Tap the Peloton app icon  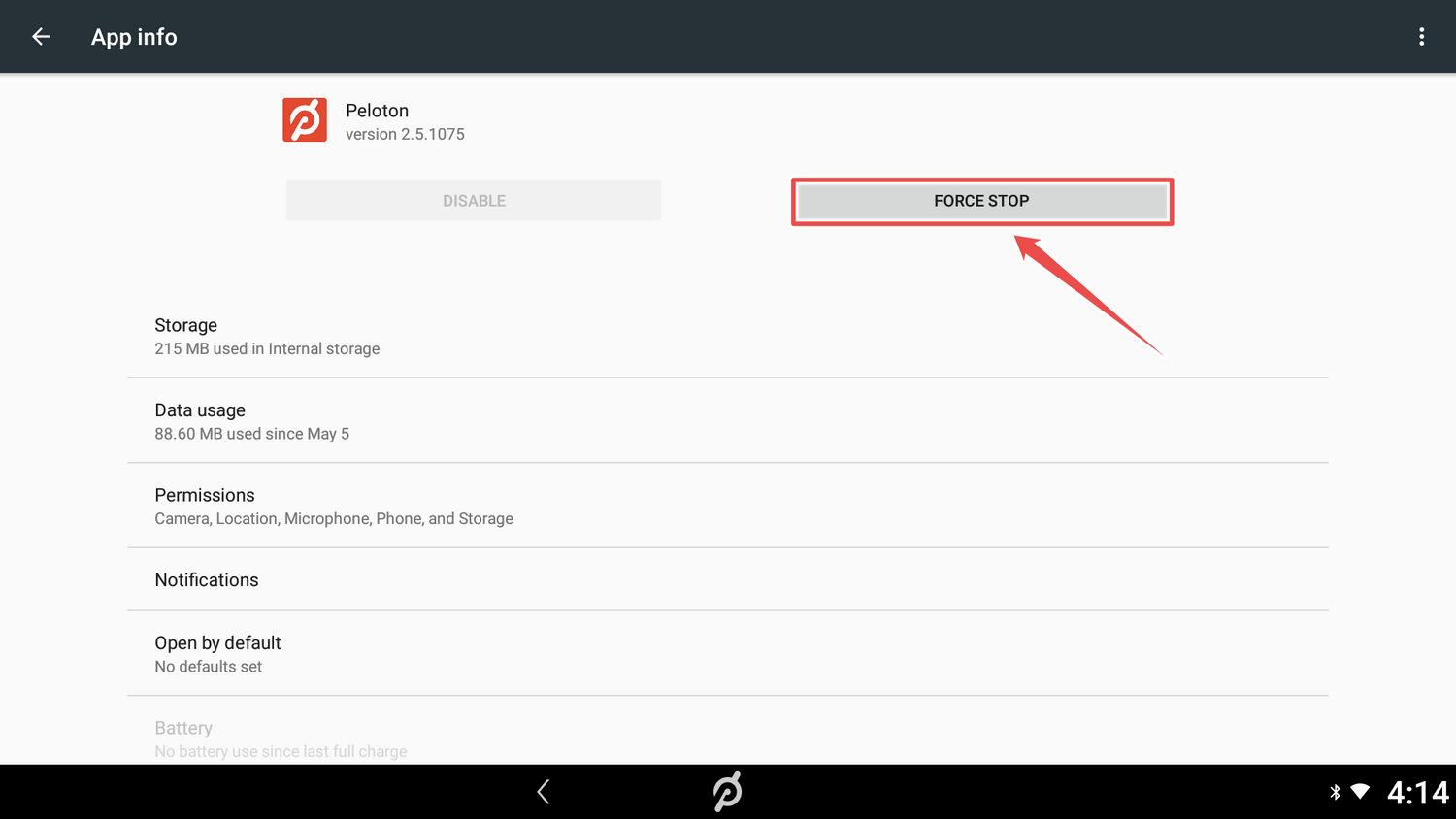(x=305, y=120)
